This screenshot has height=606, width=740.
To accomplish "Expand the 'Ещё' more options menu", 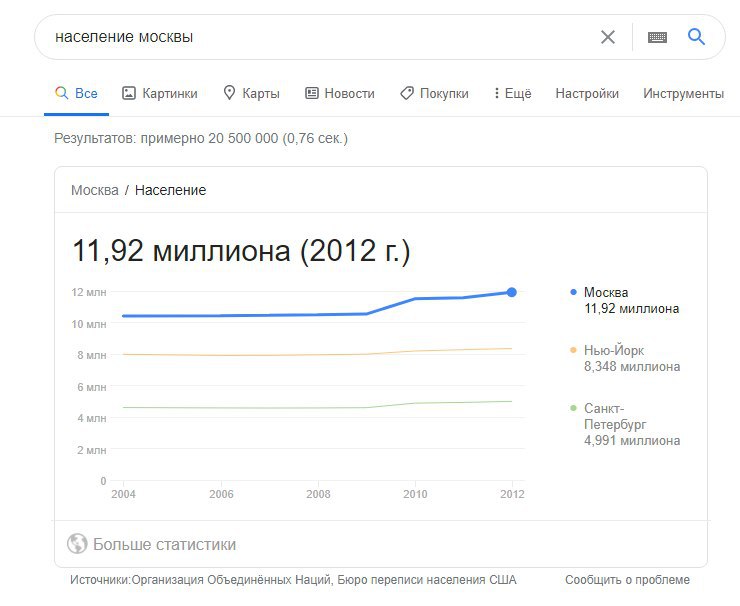I will pyautogui.click(x=513, y=93).
